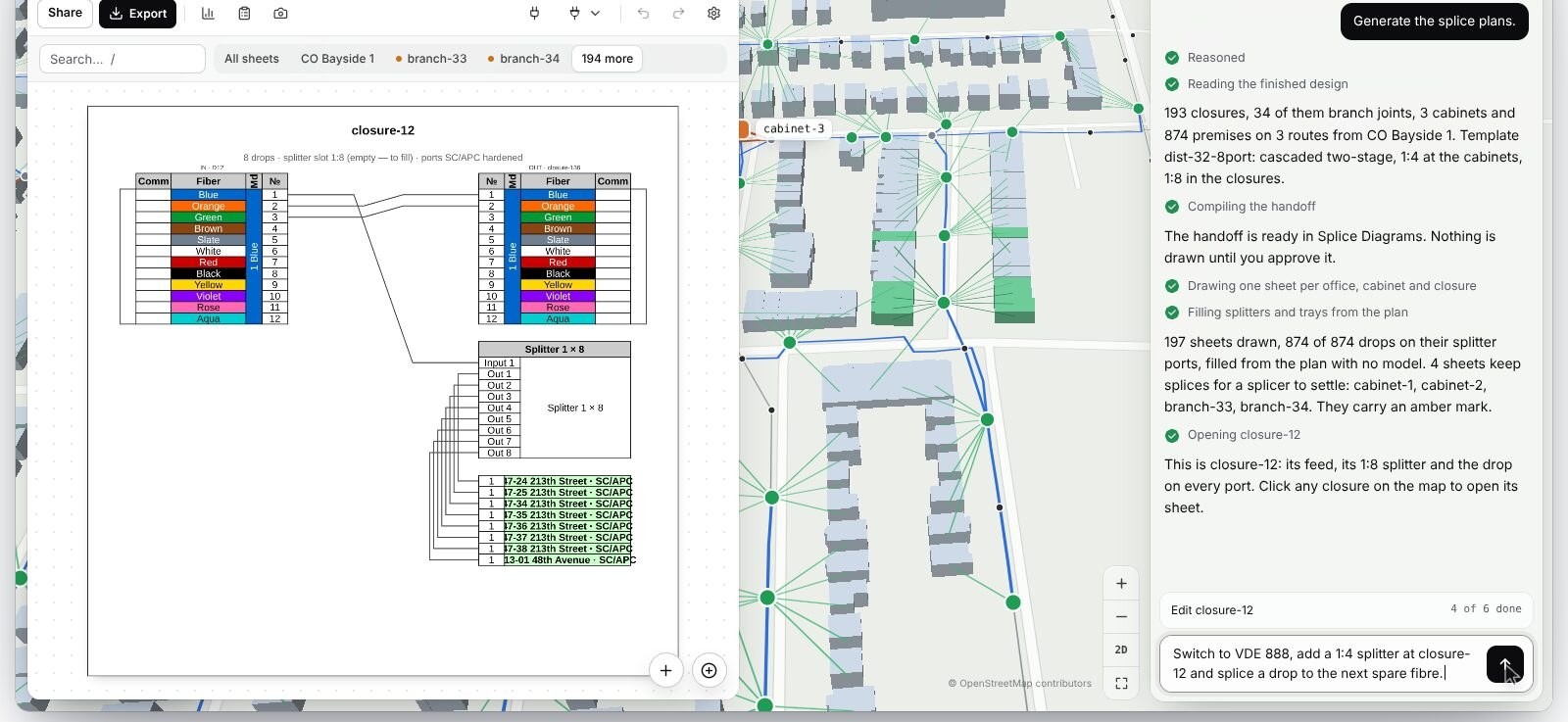Open the 'Edit closure-12' task bar
The width and height of the screenshot is (1568, 722).
coord(1346,609)
